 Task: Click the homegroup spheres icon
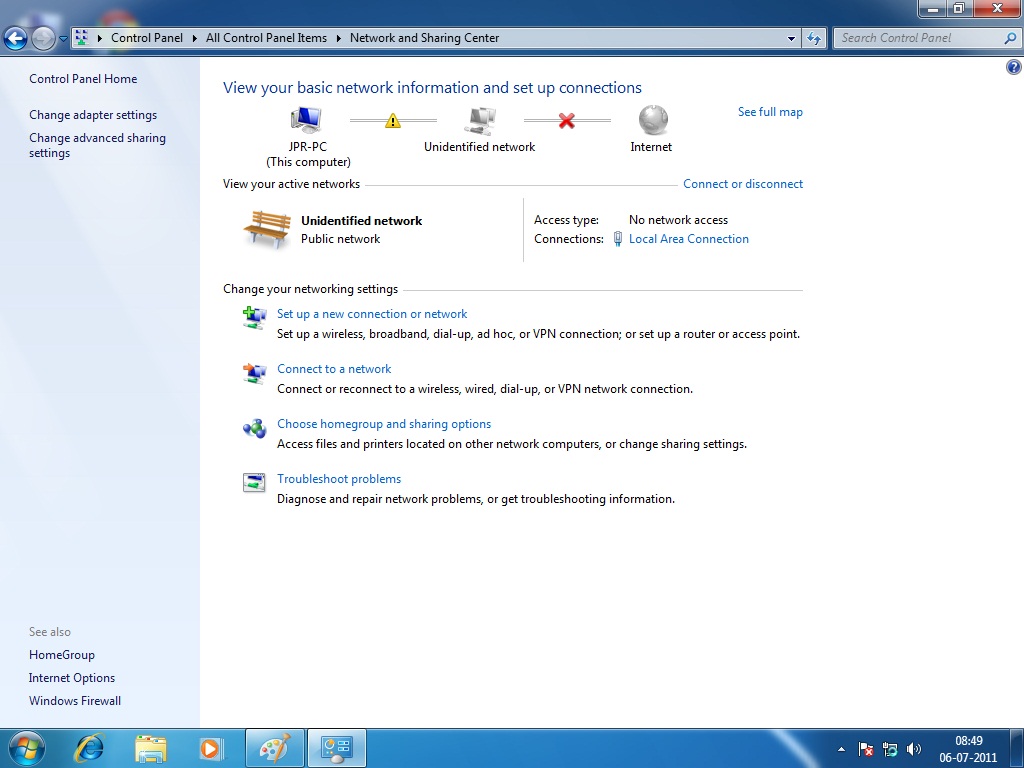click(x=254, y=428)
